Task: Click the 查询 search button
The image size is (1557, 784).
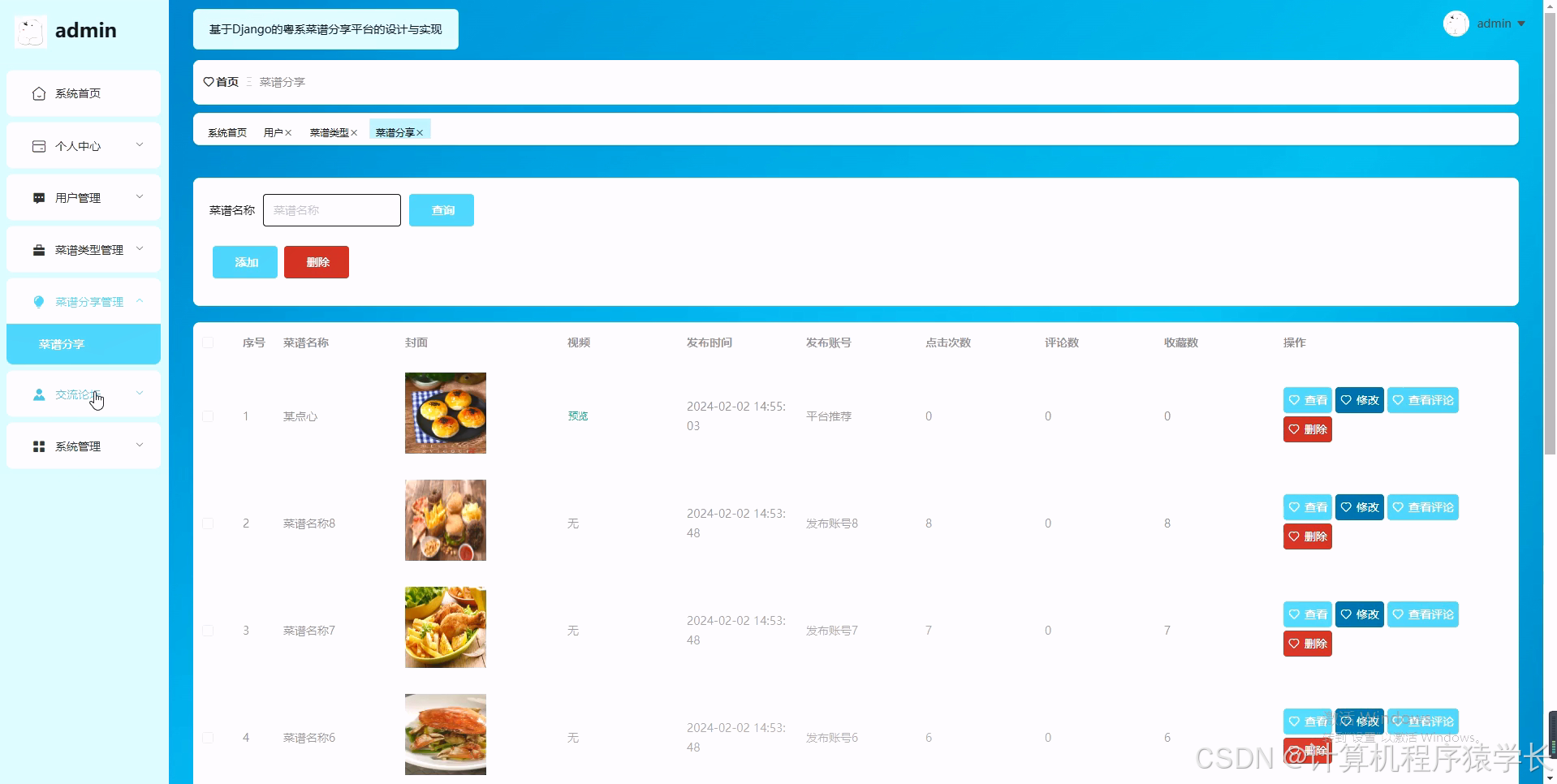Action: pyautogui.click(x=442, y=210)
